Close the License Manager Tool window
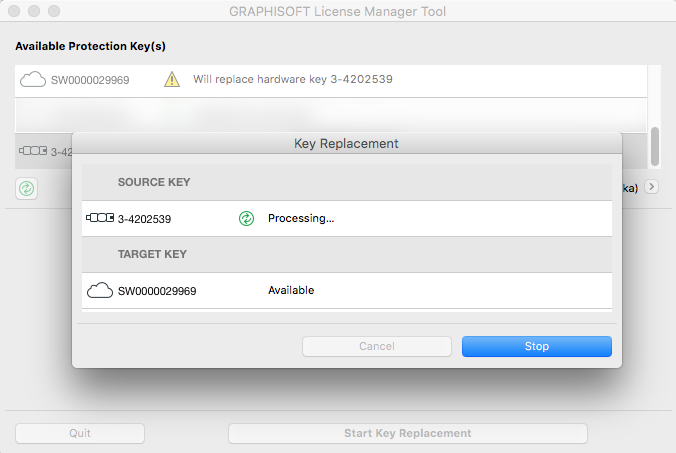The width and height of the screenshot is (676, 453). tap(15, 12)
